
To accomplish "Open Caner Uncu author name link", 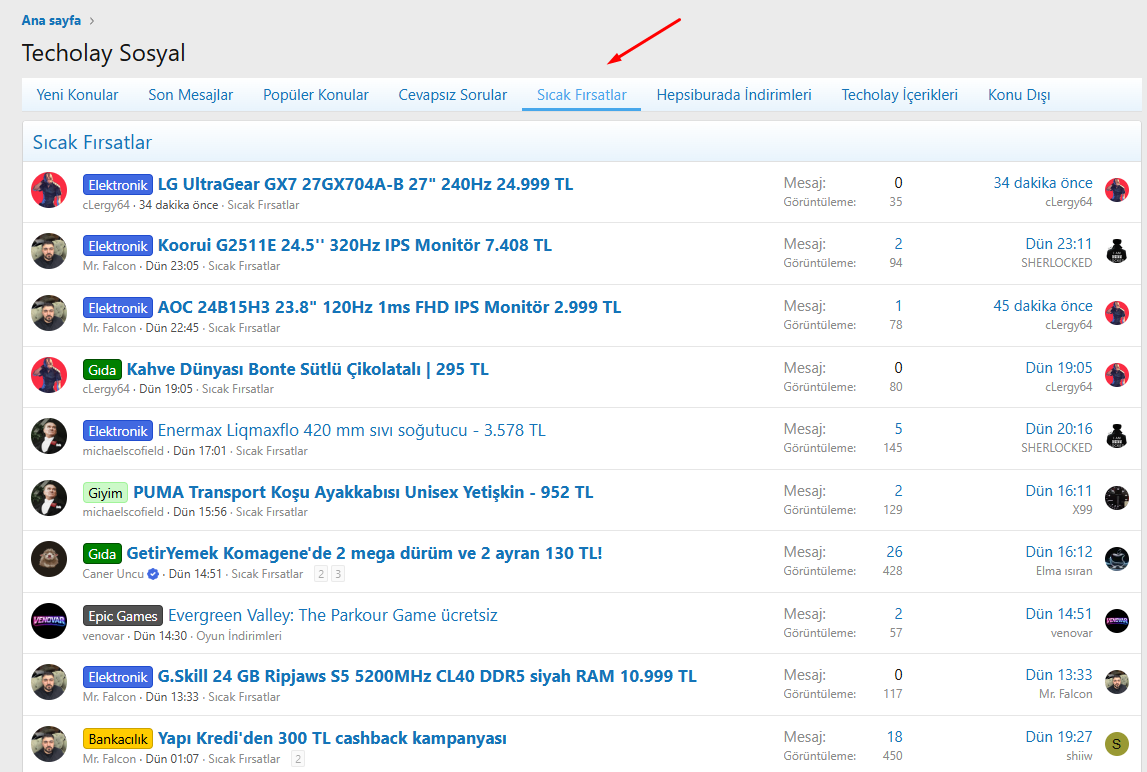I will click(x=113, y=574).
